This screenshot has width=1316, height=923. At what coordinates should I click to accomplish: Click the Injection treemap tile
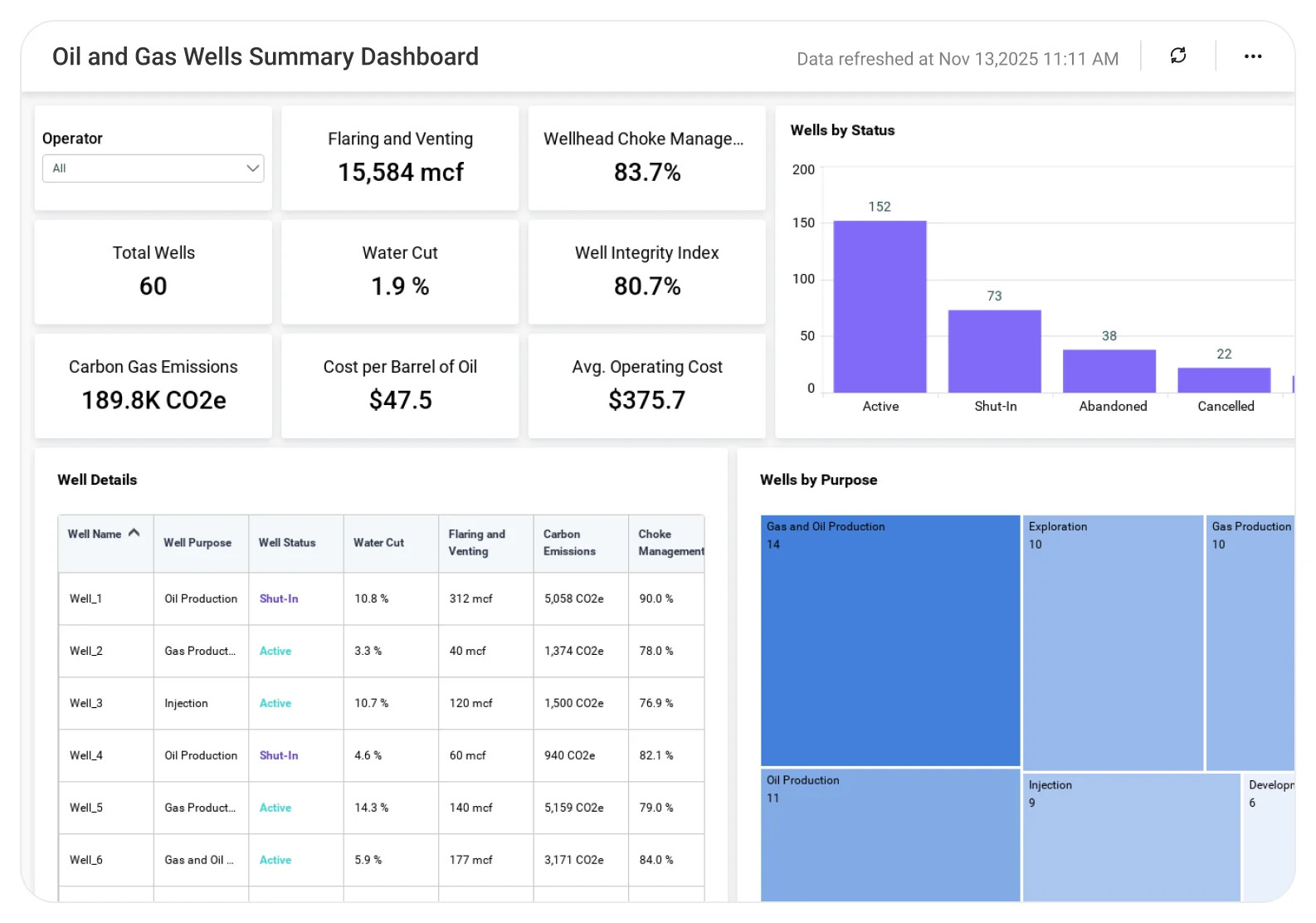coord(1131,837)
